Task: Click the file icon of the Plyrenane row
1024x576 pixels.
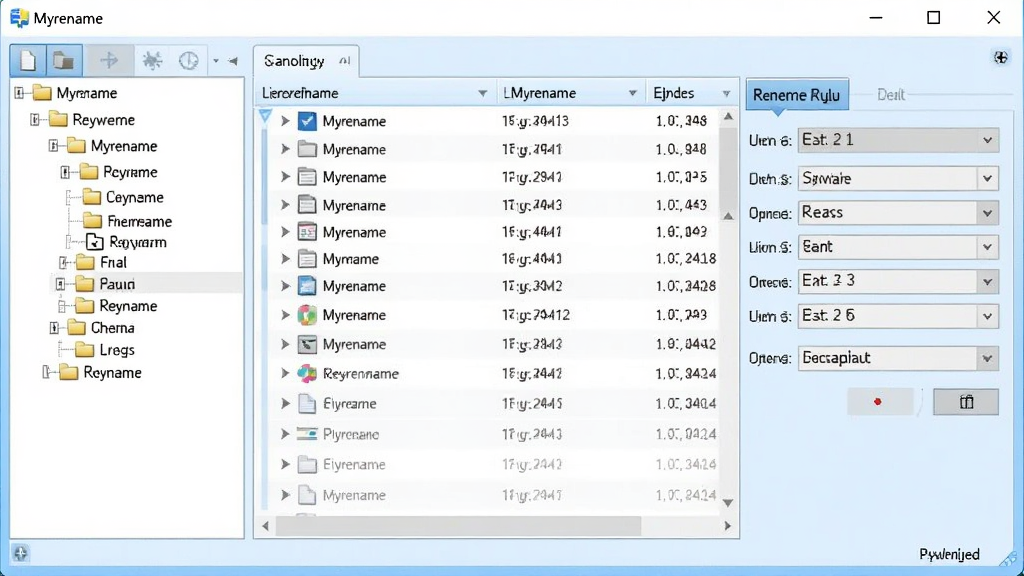Action: 307,434
